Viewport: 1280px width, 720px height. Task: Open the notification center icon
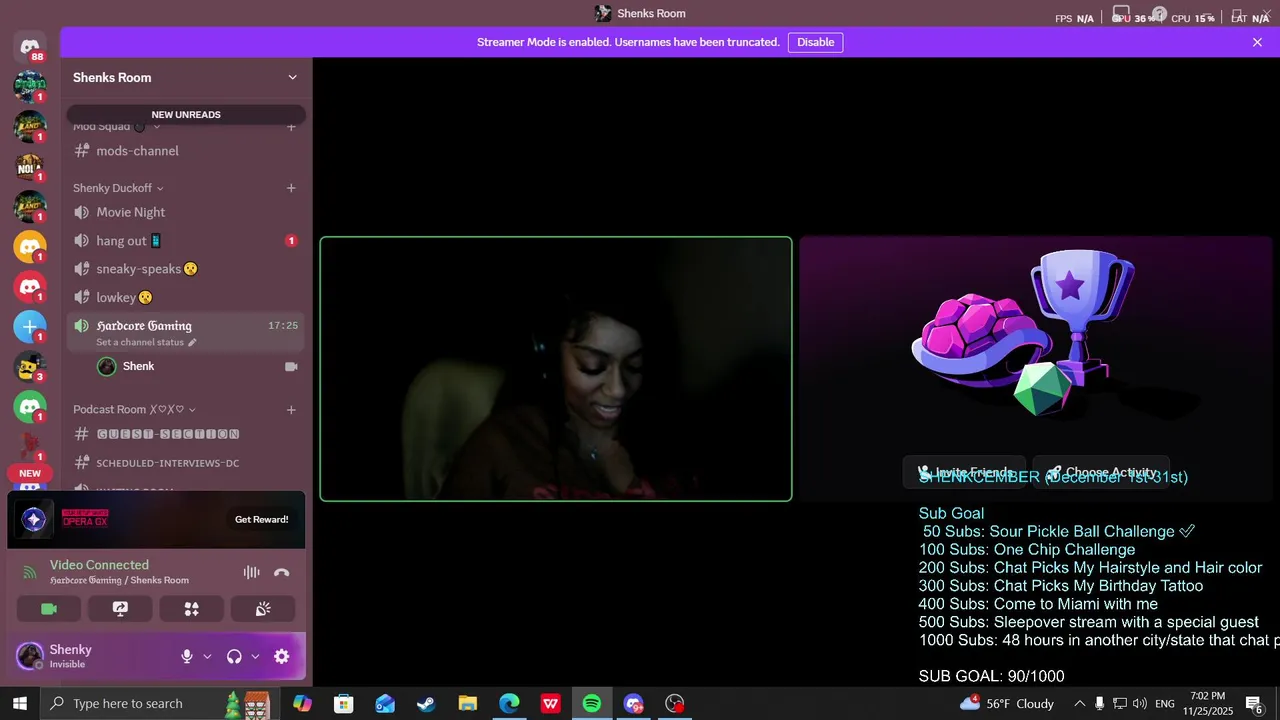pos(1254,703)
